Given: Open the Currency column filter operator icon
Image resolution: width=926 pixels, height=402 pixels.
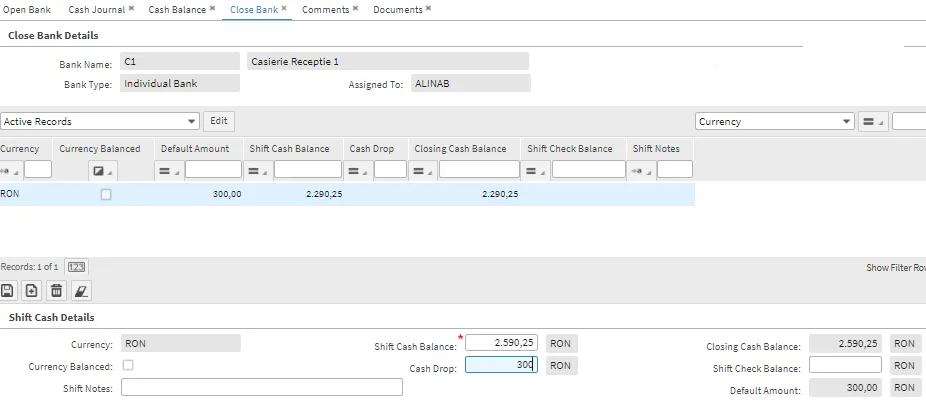Looking at the screenshot, I should [9, 171].
